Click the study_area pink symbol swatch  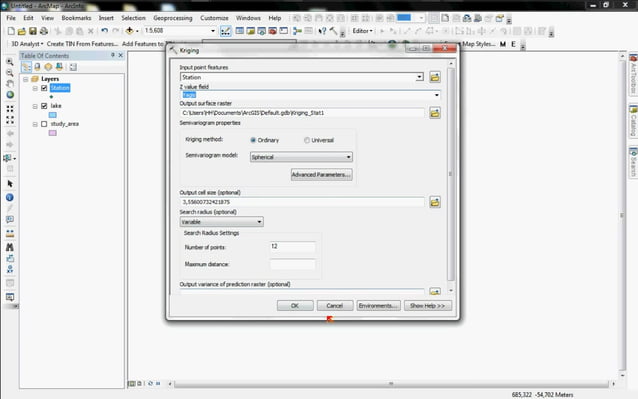(52, 133)
